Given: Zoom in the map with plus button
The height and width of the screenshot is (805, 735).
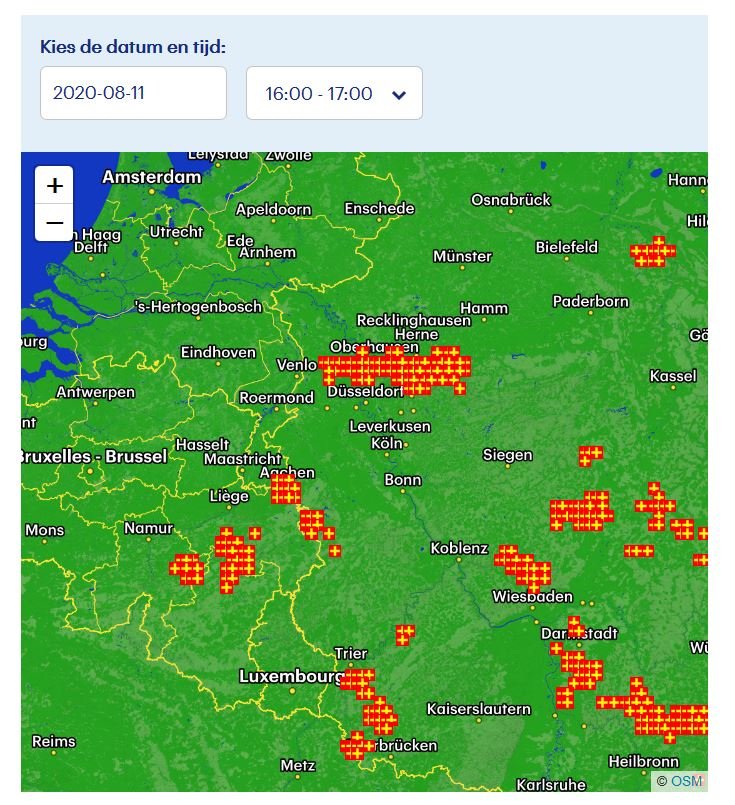Looking at the screenshot, I should (54, 185).
